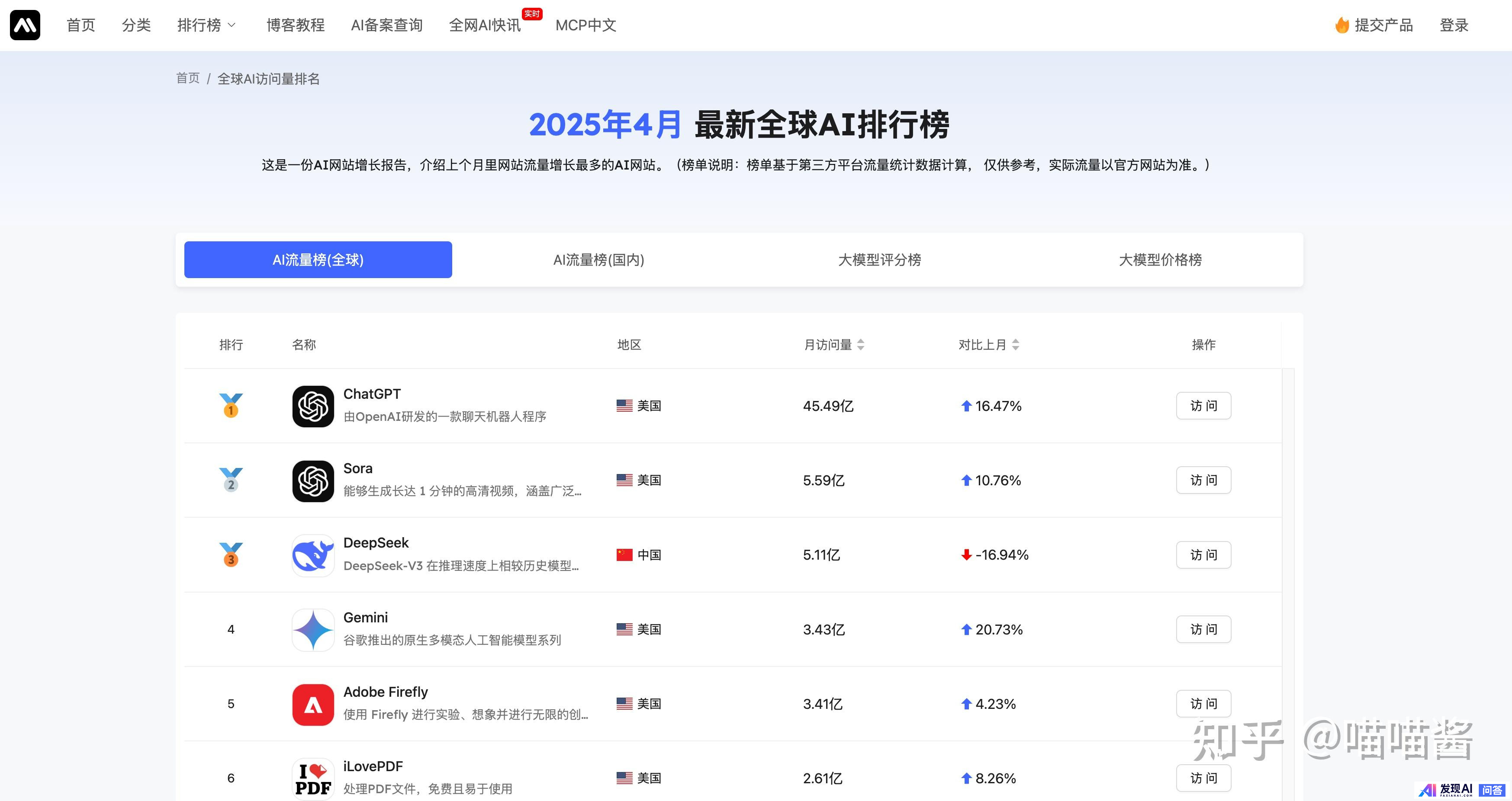Image resolution: width=1512 pixels, height=801 pixels.
Task: Click the silver medal rank 2 icon
Action: (x=231, y=480)
